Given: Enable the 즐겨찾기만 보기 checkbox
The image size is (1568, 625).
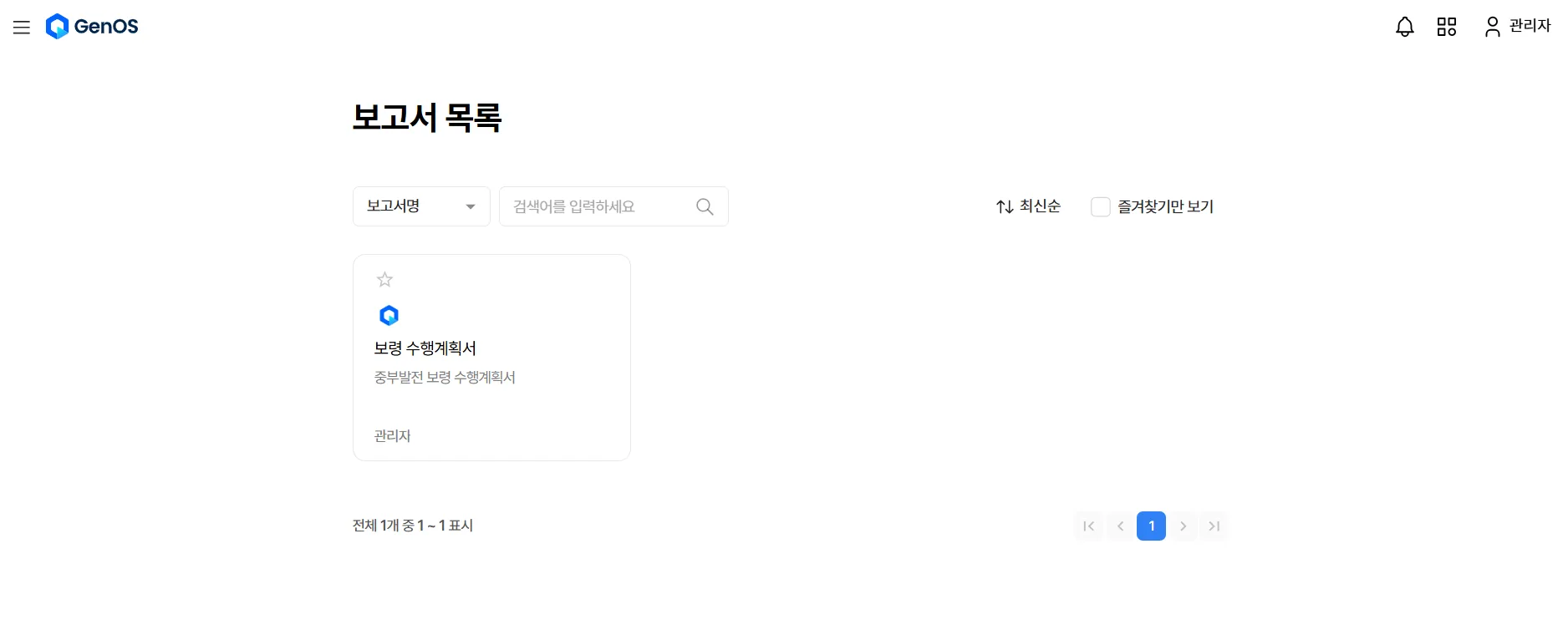Looking at the screenshot, I should (1100, 206).
